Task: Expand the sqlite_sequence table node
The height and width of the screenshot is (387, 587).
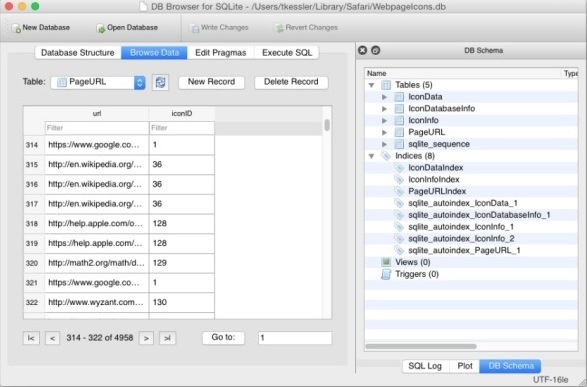Action: tap(384, 144)
